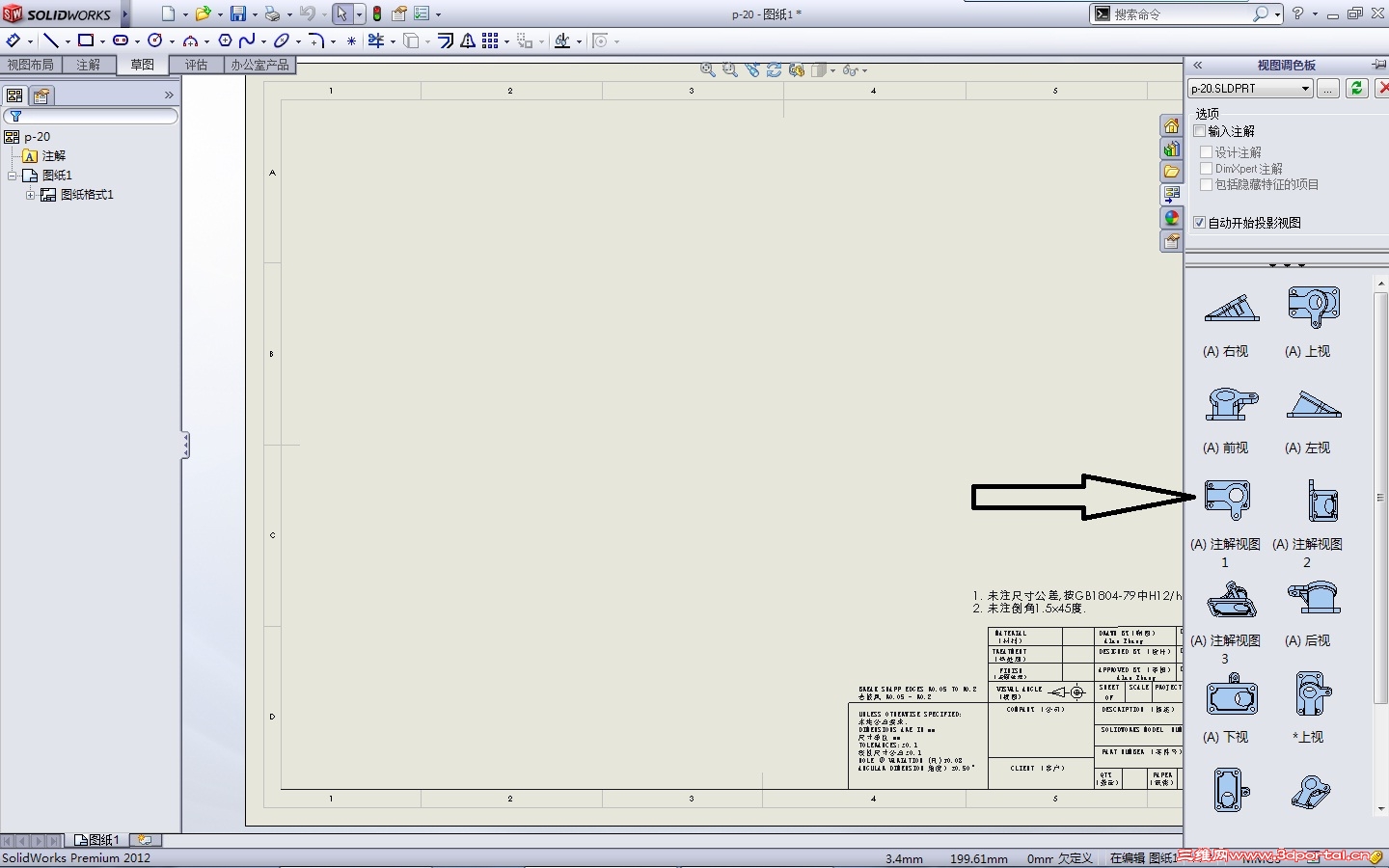The height and width of the screenshot is (868, 1389).
Task: Pick the (A) 注解视图 1 thumbnail
Action: coord(1228,499)
